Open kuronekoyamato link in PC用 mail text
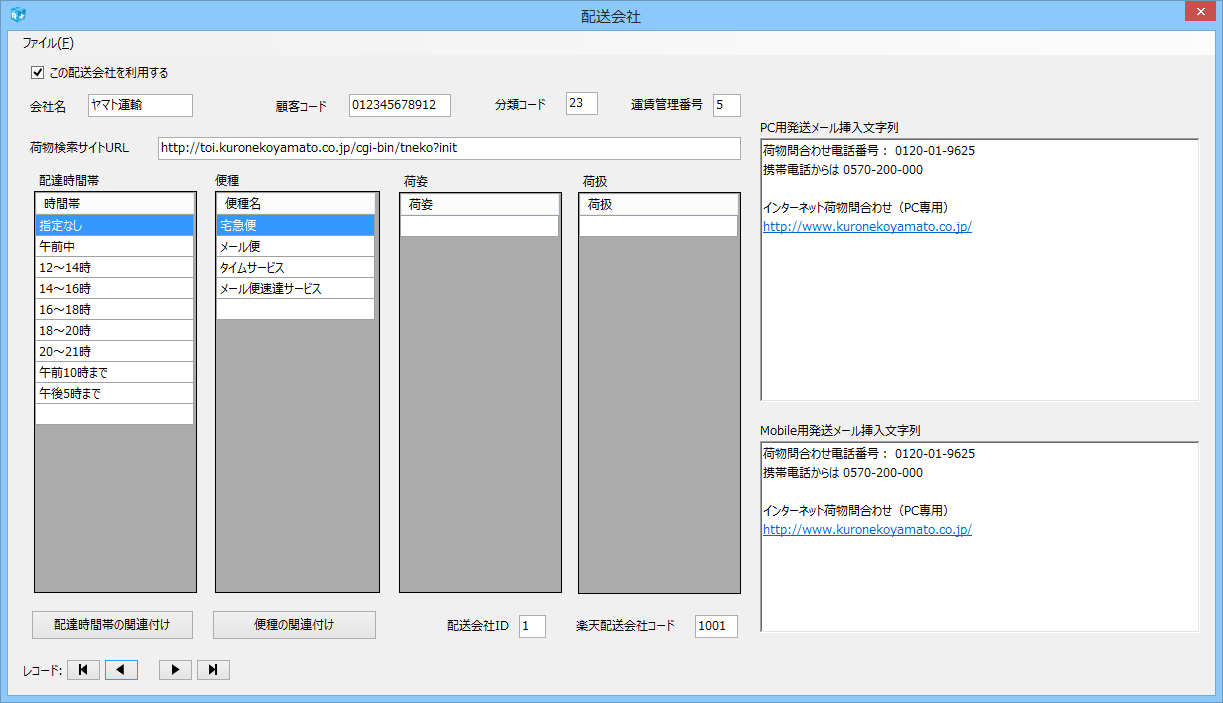The height and width of the screenshot is (703, 1223). [x=867, y=227]
